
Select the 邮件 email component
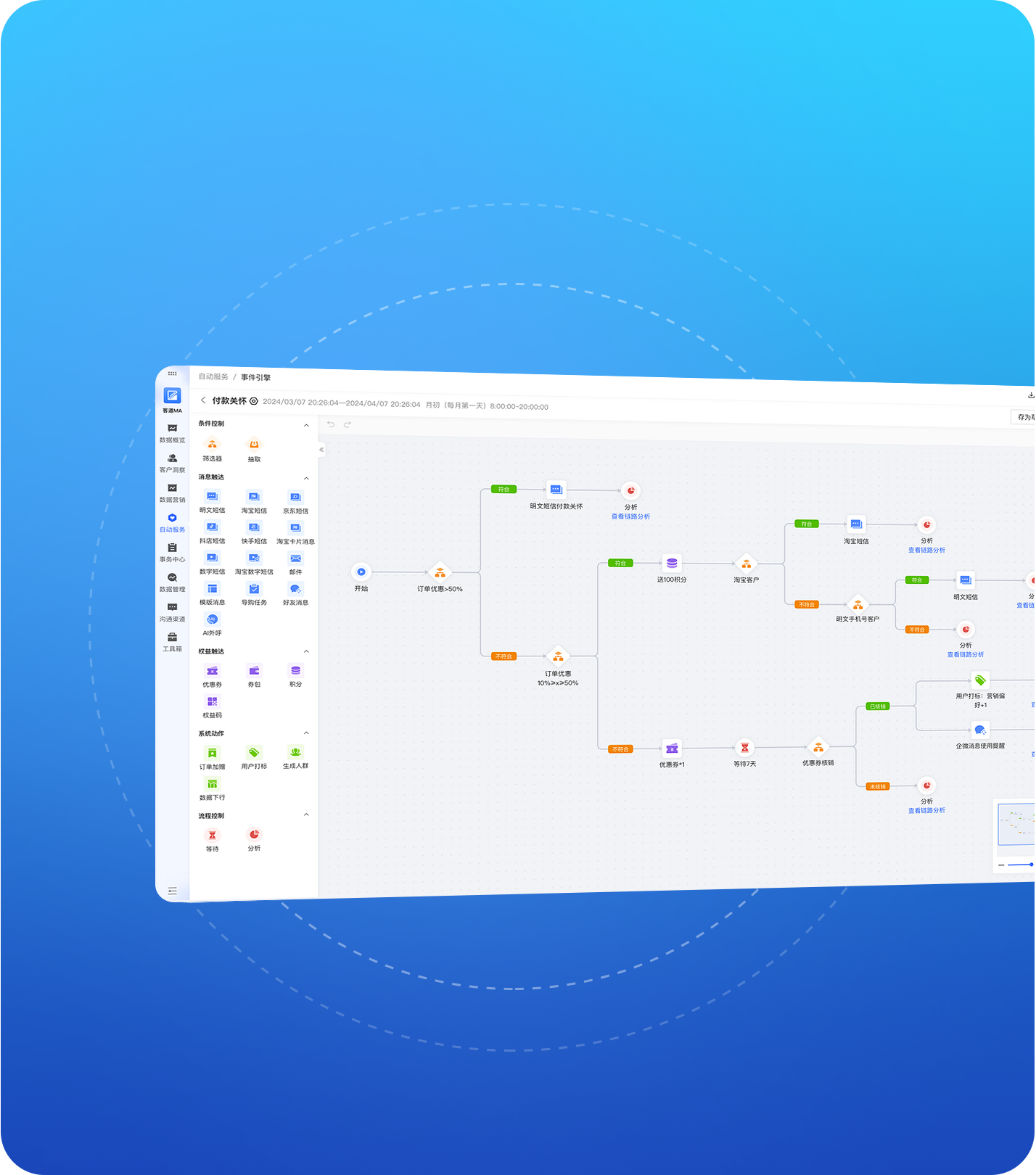tap(295, 564)
